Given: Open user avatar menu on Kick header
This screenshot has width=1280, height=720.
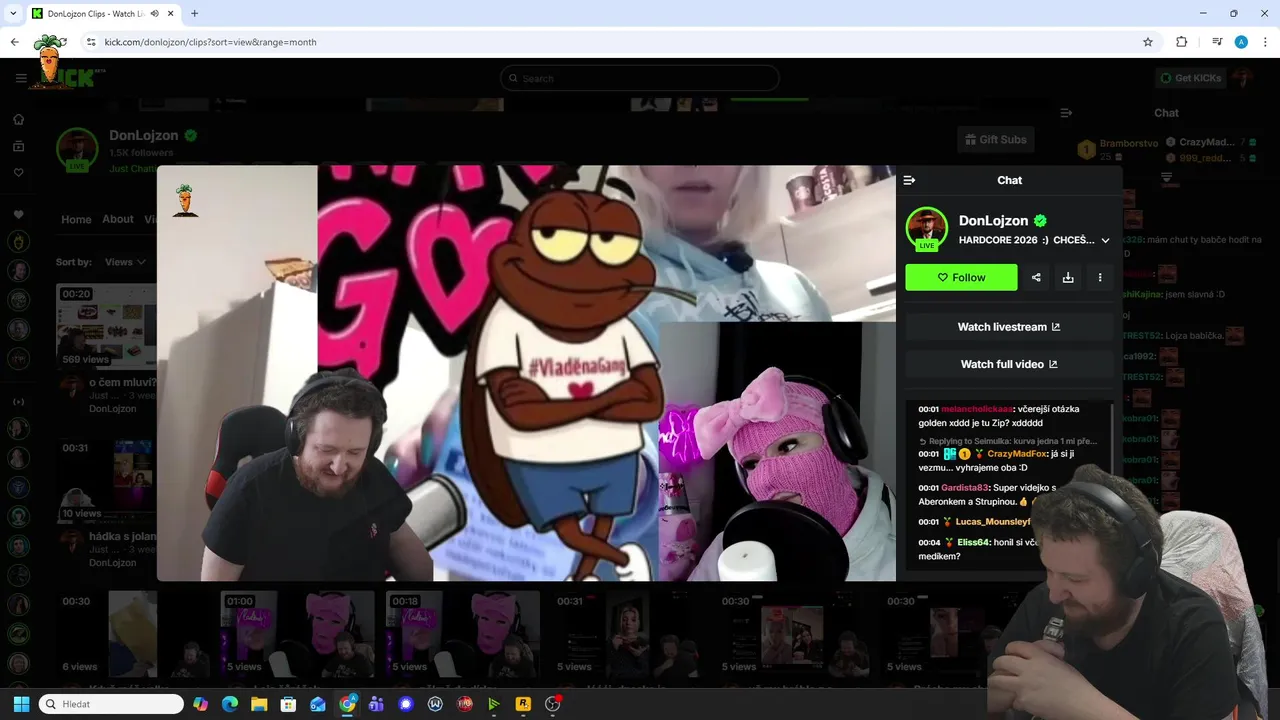Looking at the screenshot, I should coord(1243,78).
